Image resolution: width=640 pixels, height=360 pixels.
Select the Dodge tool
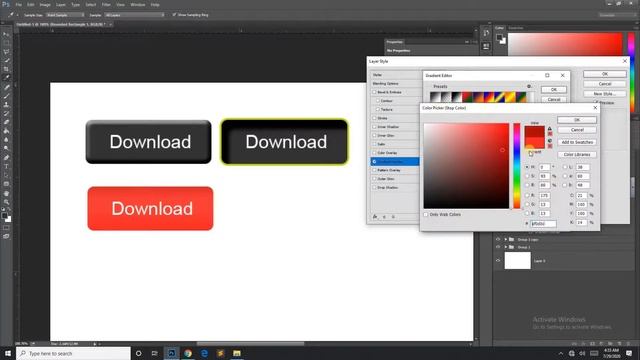point(6,148)
